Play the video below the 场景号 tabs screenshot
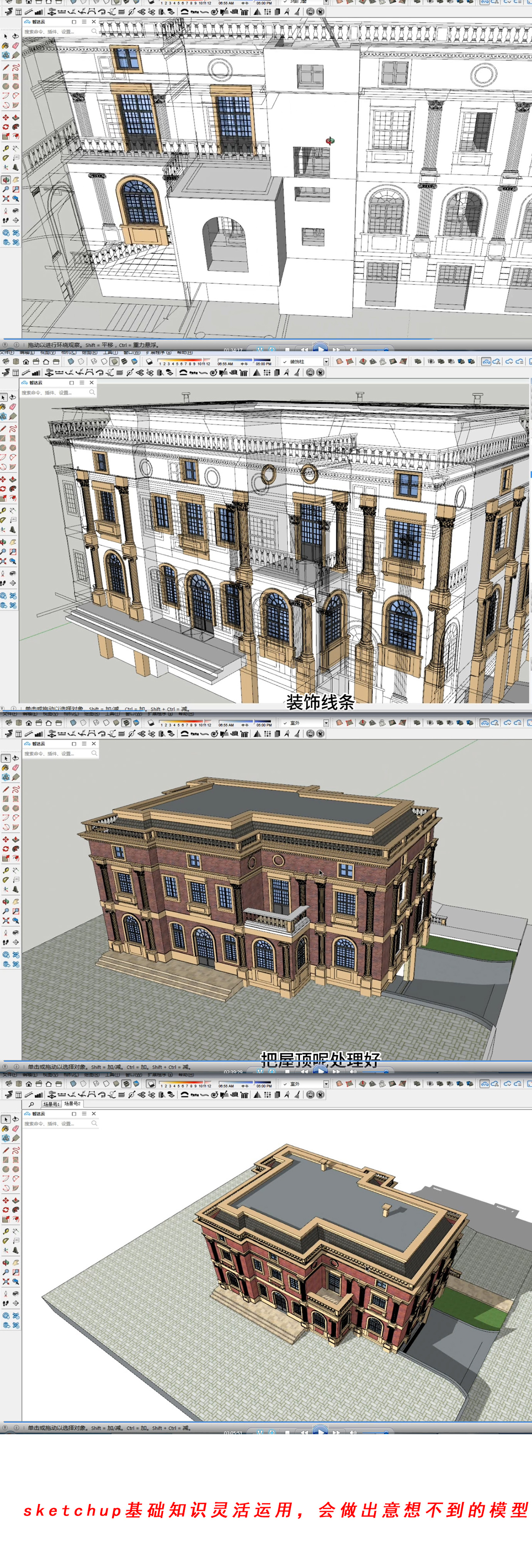This screenshot has width=532, height=1568. (321, 1430)
